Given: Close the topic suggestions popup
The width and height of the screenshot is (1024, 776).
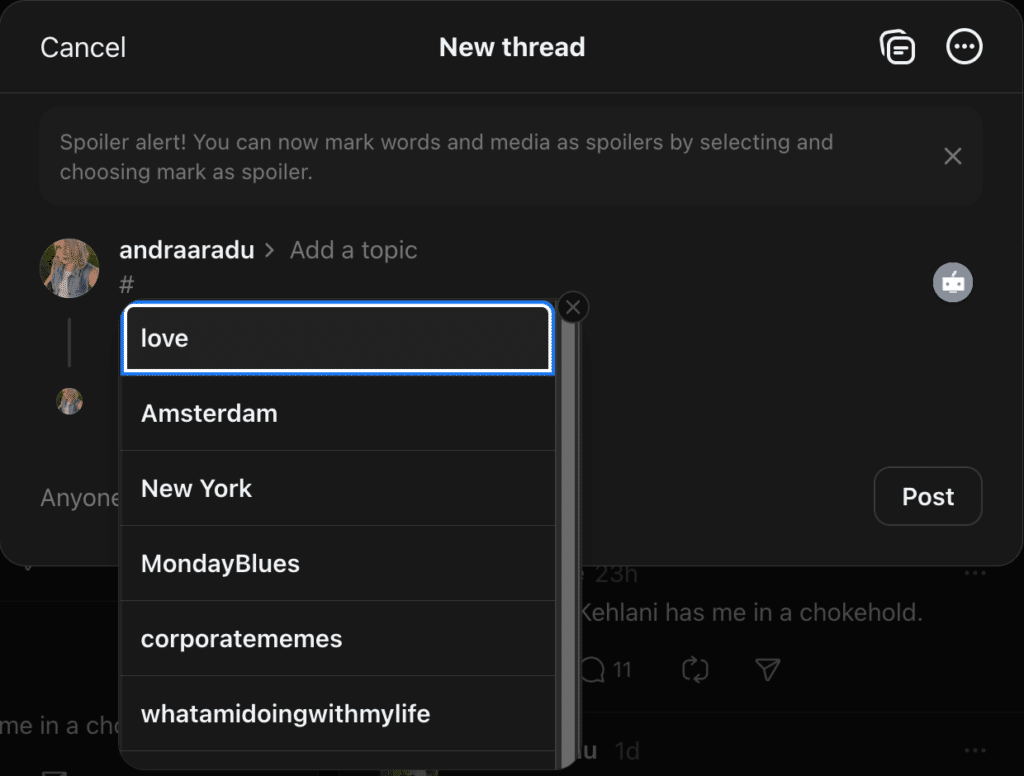Looking at the screenshot, I should pyautogui.click(x=572, y=307).
